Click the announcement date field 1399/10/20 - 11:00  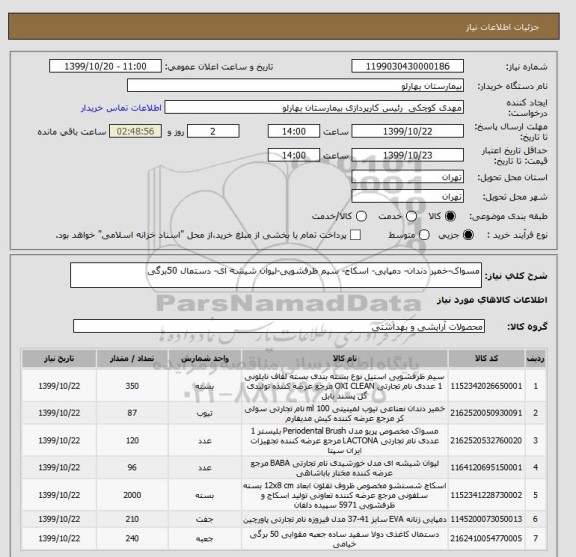pyautogui.click(x=105, y=67)
